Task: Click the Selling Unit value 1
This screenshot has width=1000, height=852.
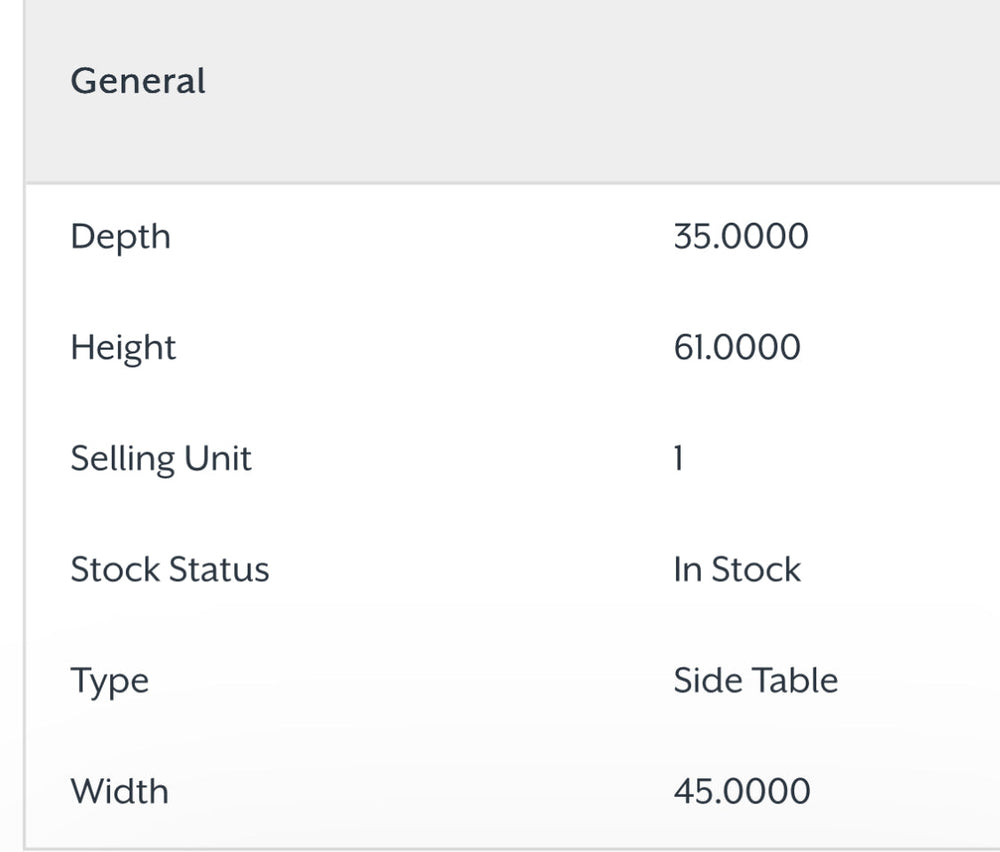Action: 678,459
